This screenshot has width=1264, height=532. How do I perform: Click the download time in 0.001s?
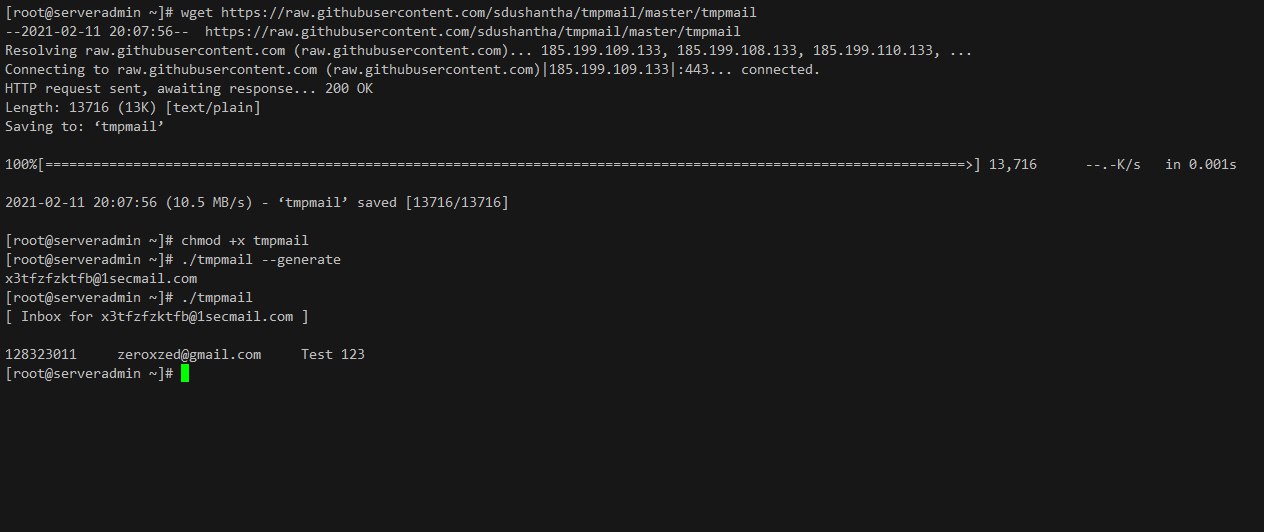tap(1200, 164)
